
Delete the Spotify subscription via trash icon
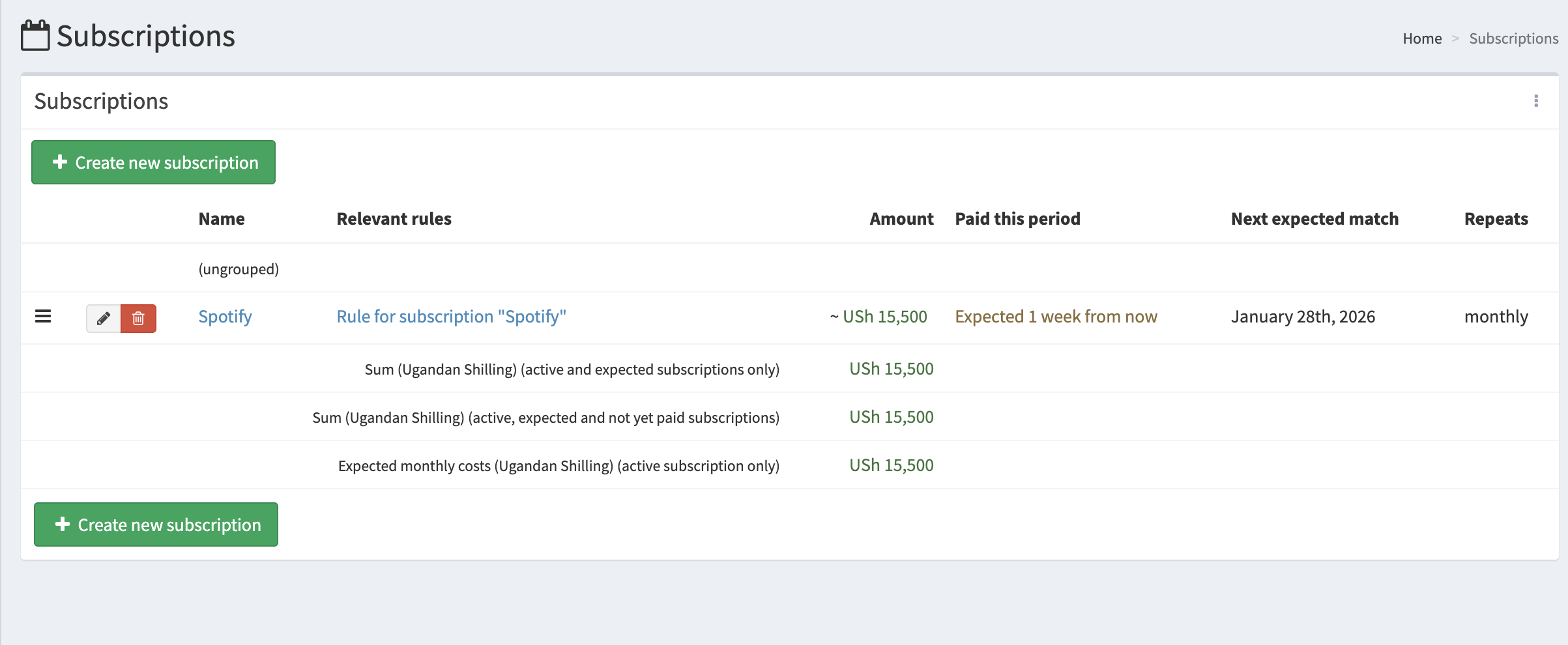139,319
